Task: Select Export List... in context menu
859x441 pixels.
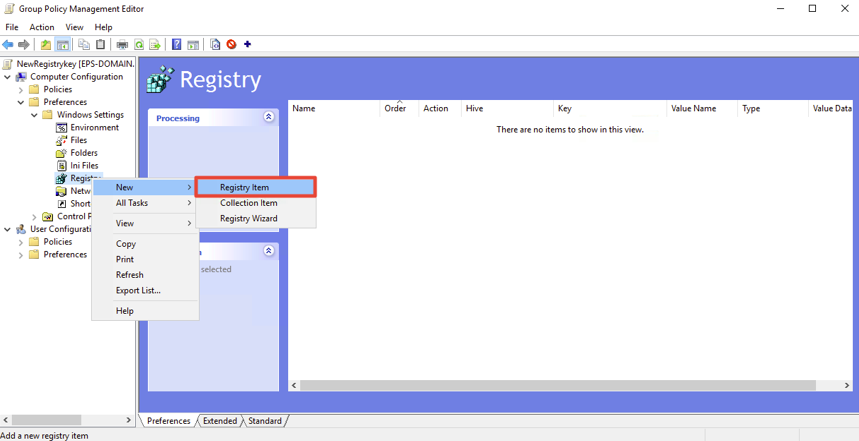Action: 145,290
